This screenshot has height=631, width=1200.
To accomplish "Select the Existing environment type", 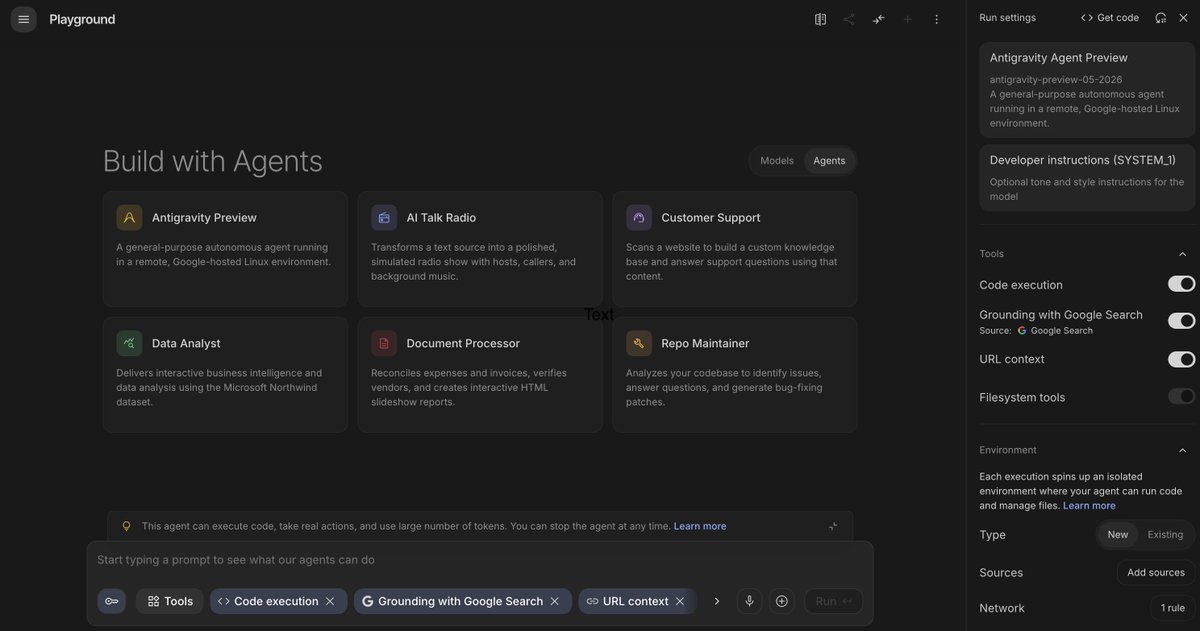I will click(x=1165, y=535).
